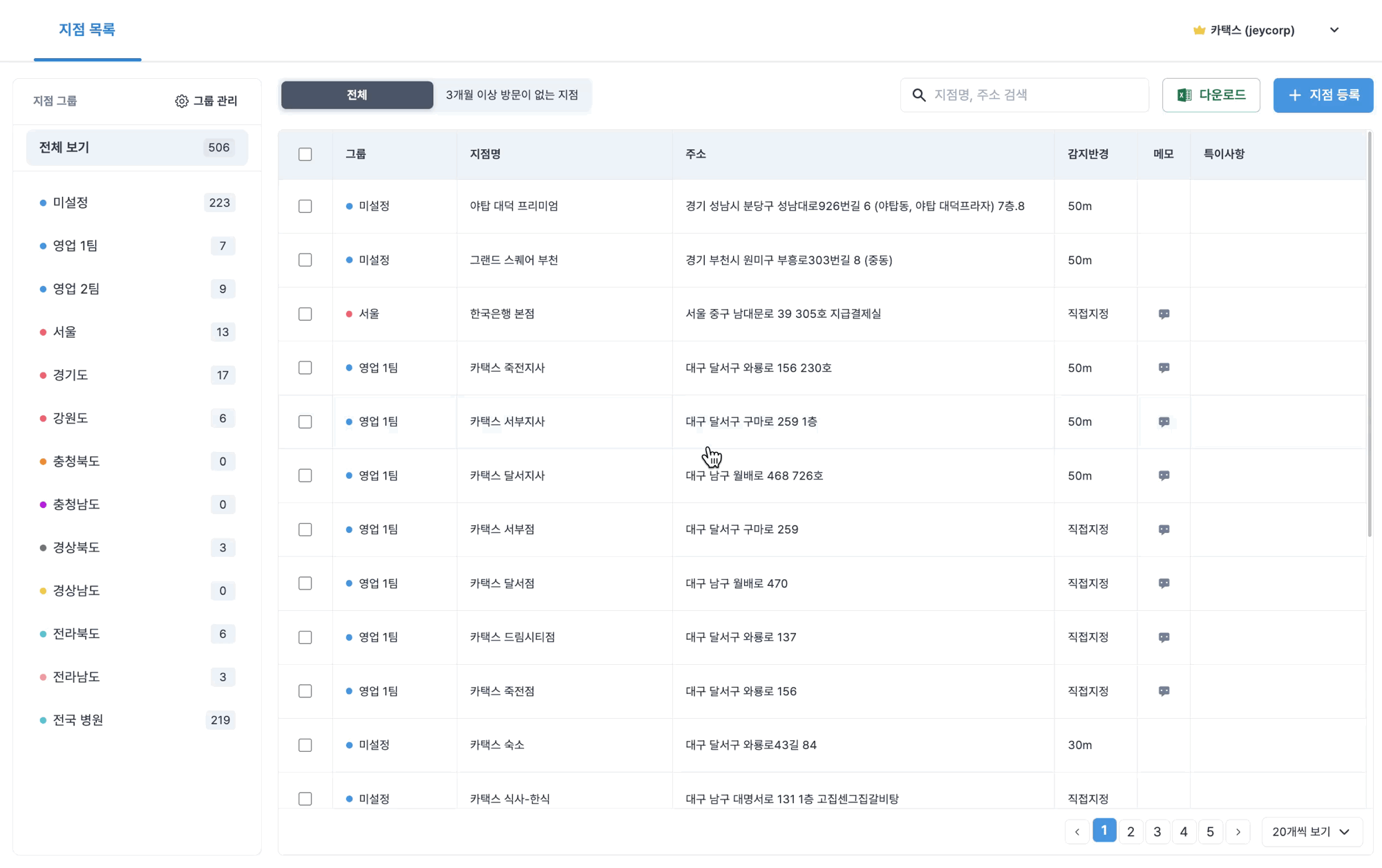
Task: Click the crown icon beside 카택스 account
Action: (x=1199, y=30)
